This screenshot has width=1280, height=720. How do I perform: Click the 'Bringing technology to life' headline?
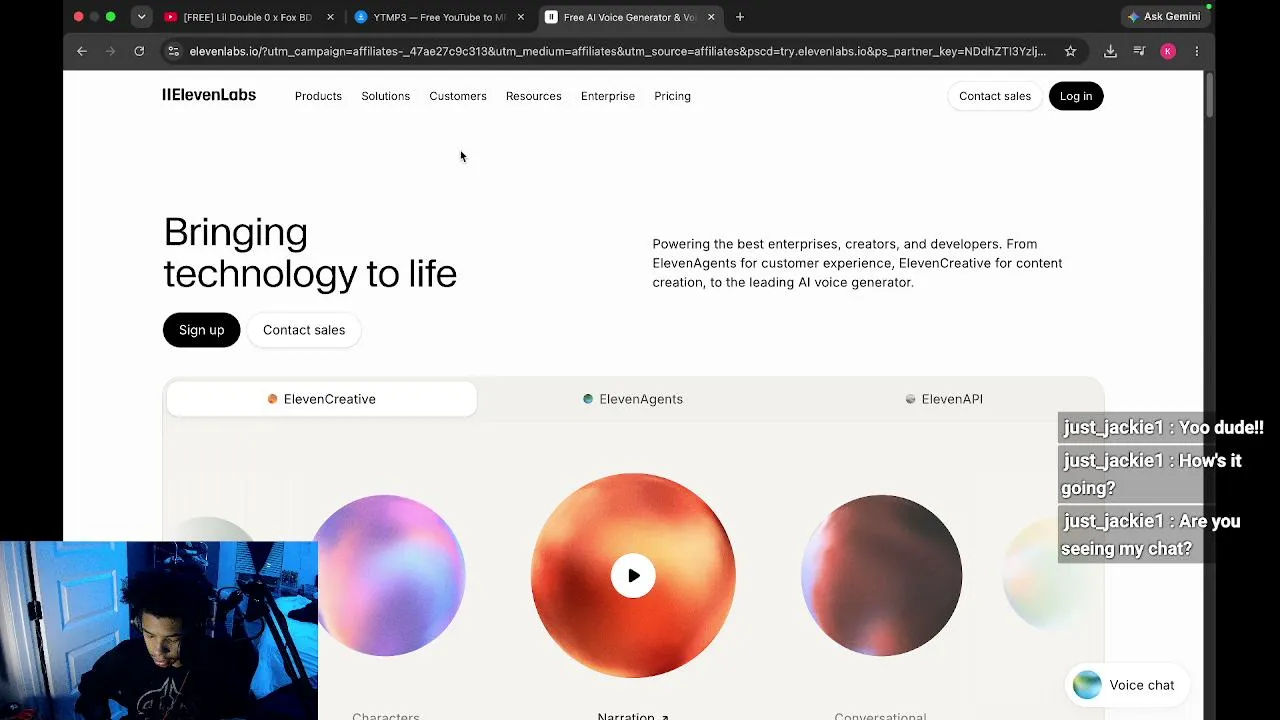tap(310, 253)
